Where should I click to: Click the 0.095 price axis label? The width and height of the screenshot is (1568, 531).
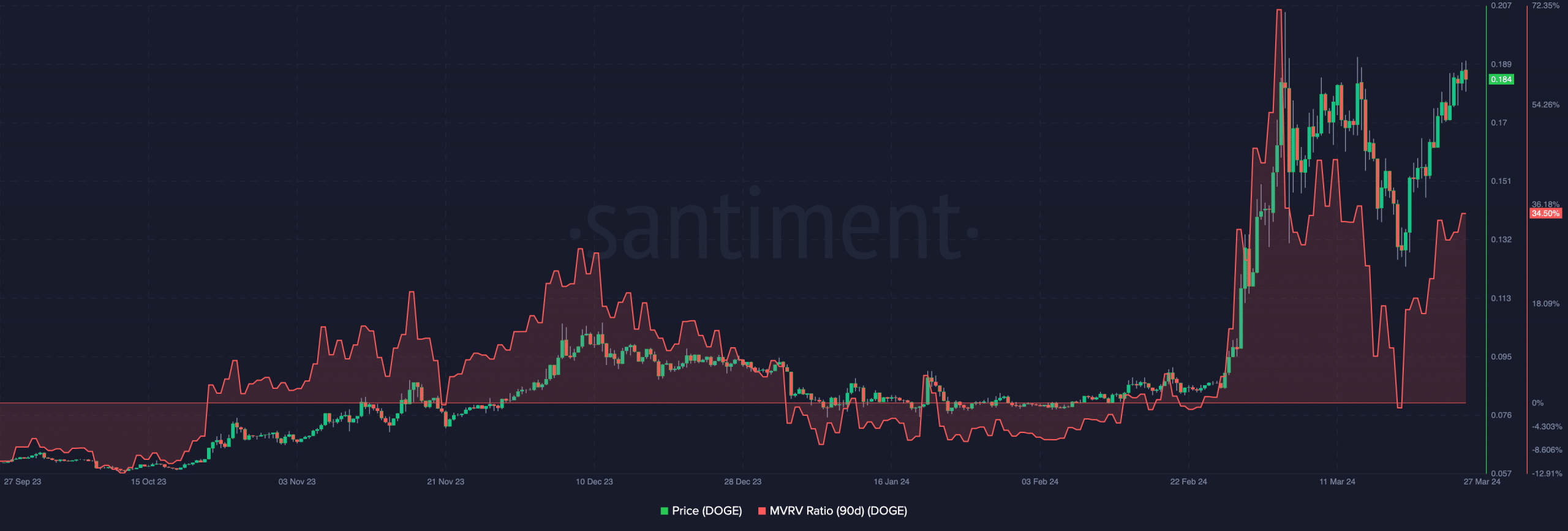point(1501,356)
